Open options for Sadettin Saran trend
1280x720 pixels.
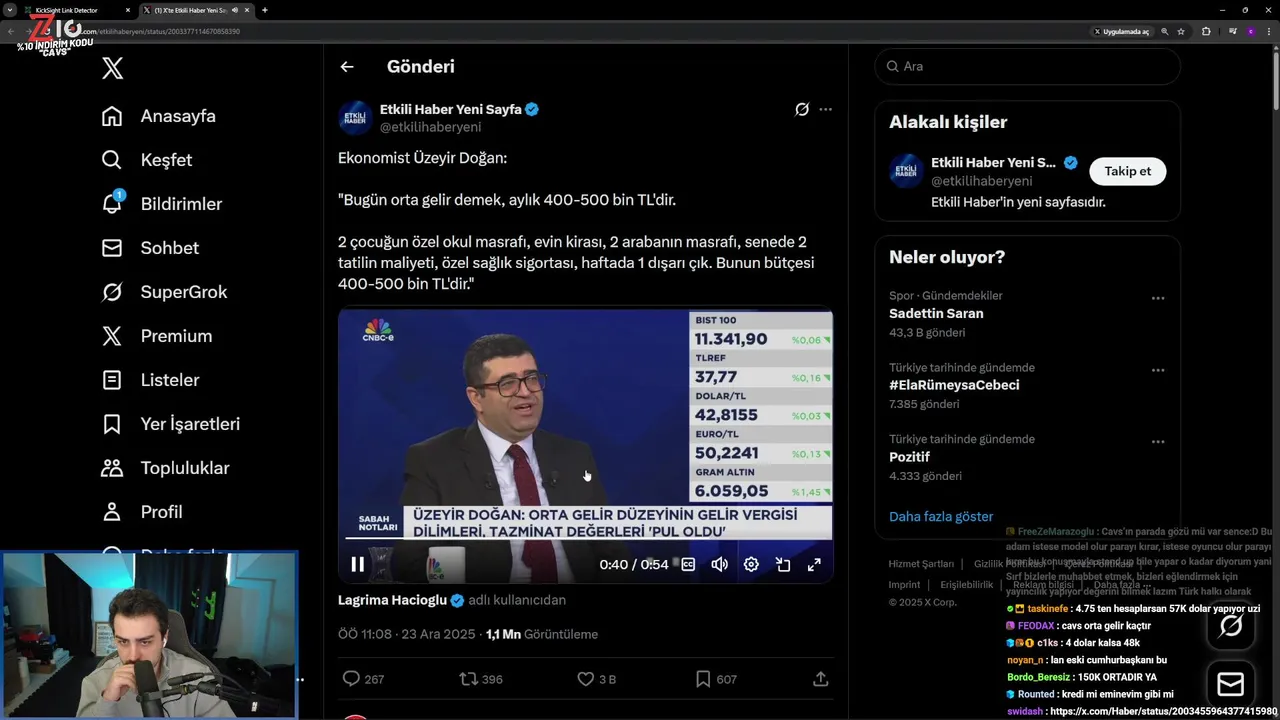click(1157, 298)
